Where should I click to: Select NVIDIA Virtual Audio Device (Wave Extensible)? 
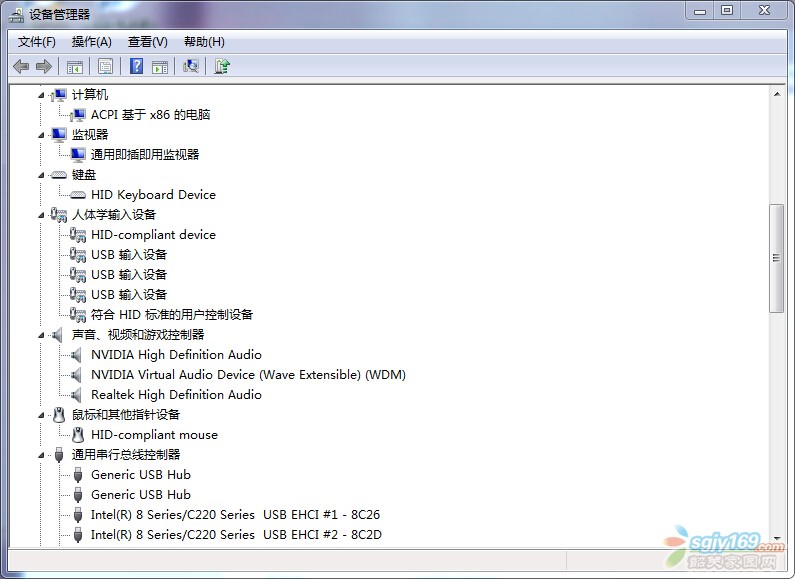pos(248,375)
